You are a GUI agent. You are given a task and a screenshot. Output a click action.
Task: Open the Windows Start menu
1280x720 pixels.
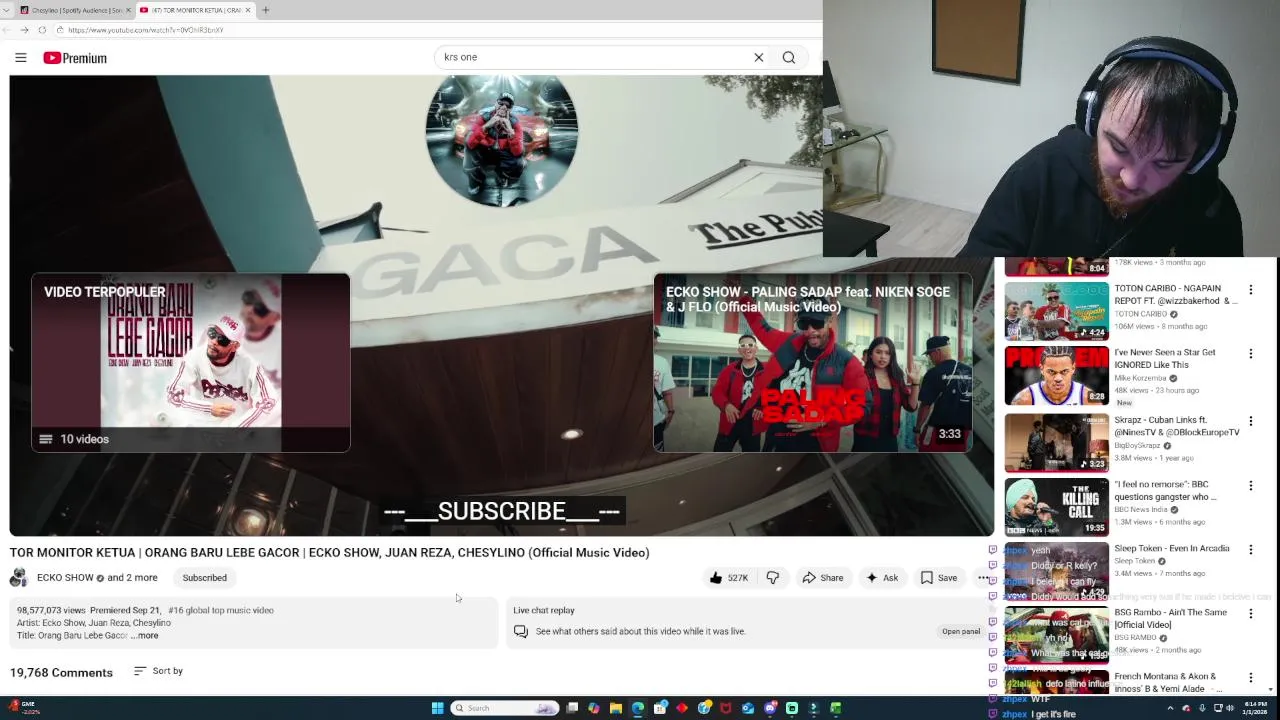coord(437,708)
